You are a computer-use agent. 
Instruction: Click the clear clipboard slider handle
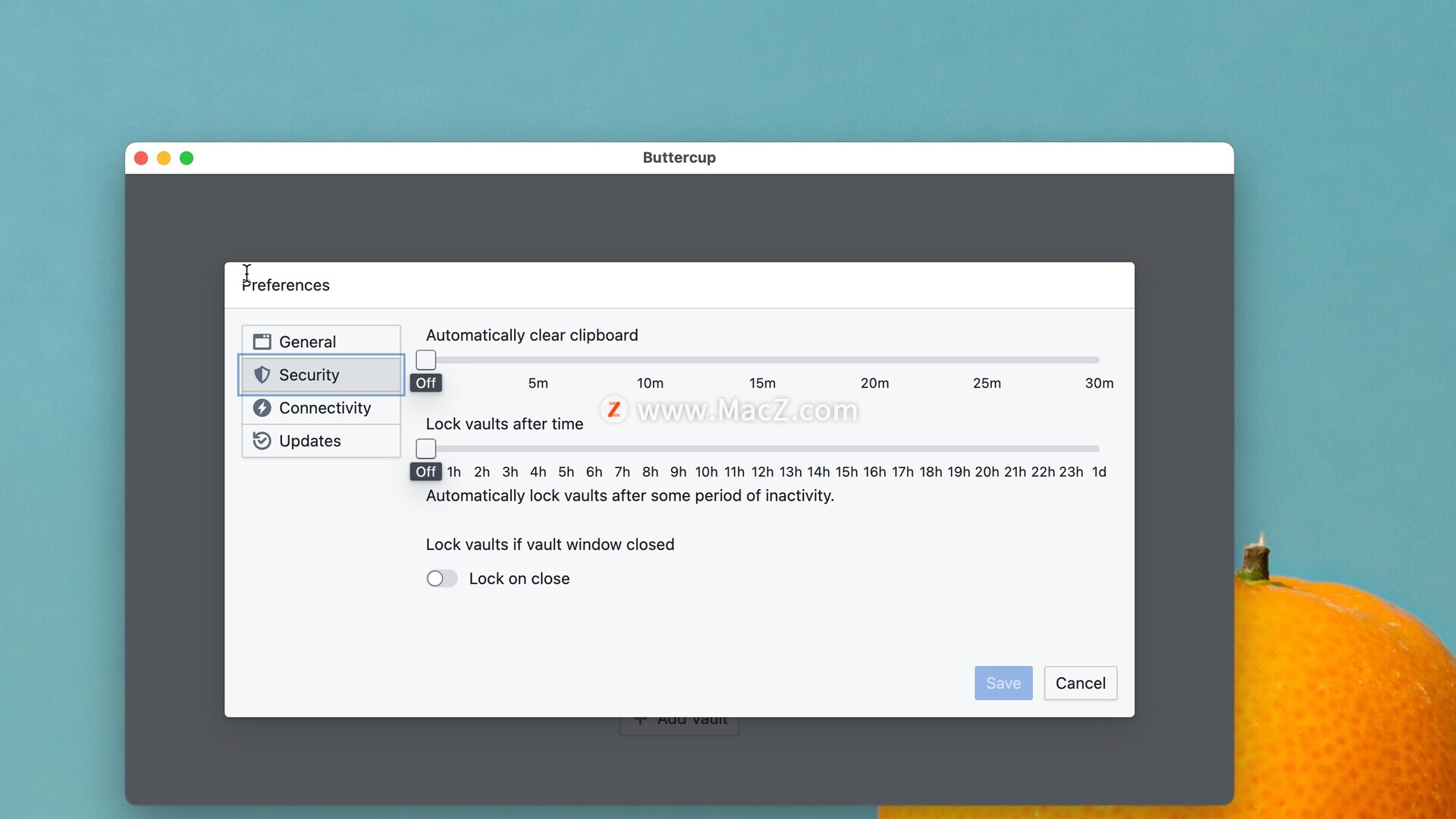click(426, 360)
